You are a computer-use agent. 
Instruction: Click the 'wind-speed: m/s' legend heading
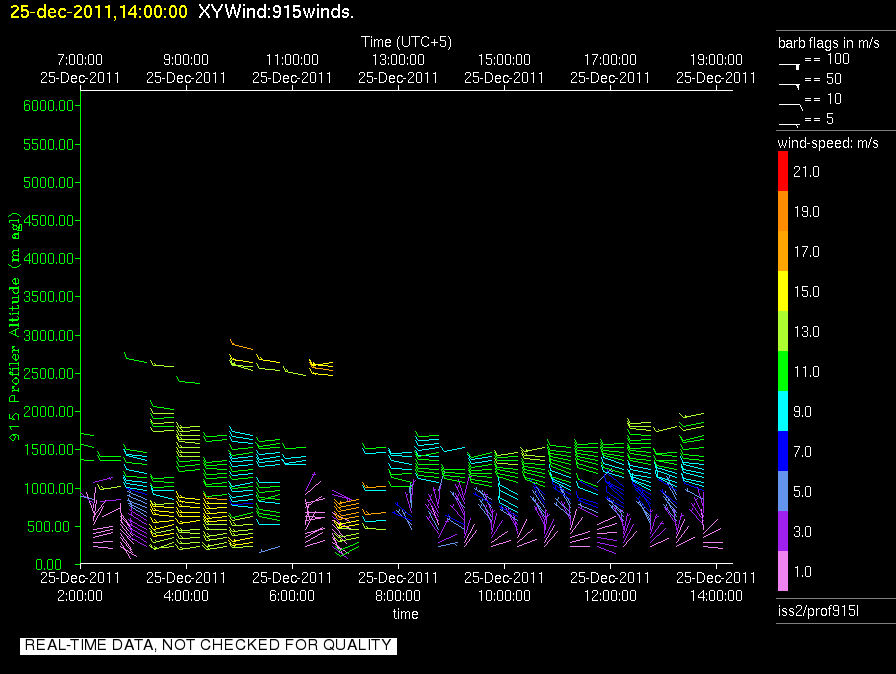[x=828, y=143]
